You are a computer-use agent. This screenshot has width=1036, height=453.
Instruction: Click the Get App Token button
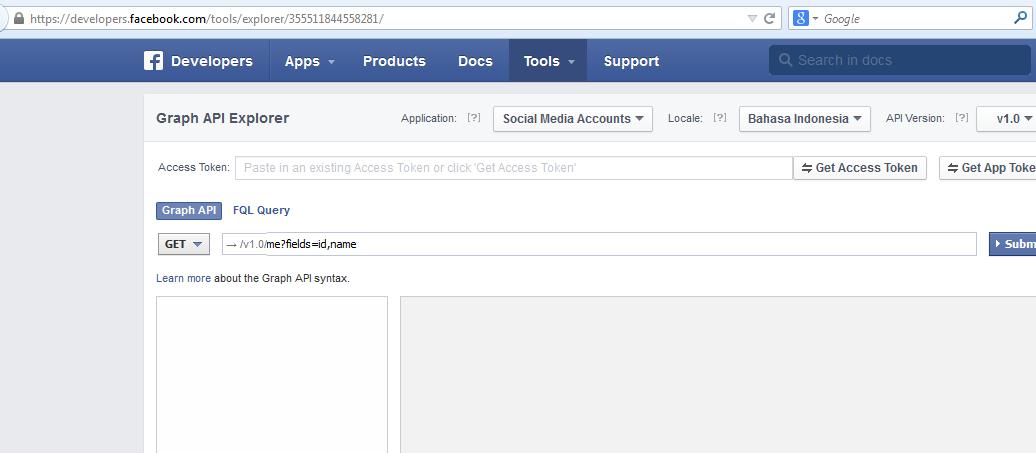click(988, 168)
